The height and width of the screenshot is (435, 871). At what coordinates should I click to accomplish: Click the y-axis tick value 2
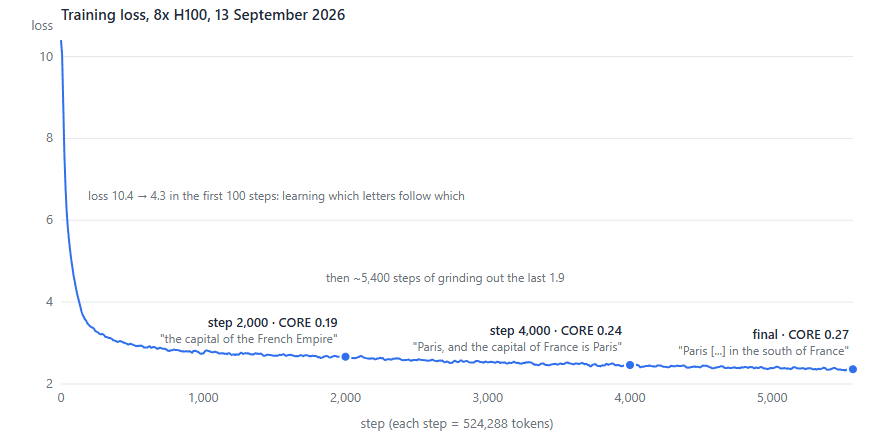click(49, 384)
